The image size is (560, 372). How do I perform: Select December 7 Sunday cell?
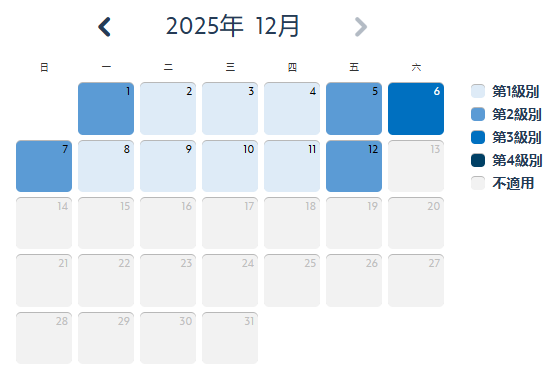(x=44, y=166)
